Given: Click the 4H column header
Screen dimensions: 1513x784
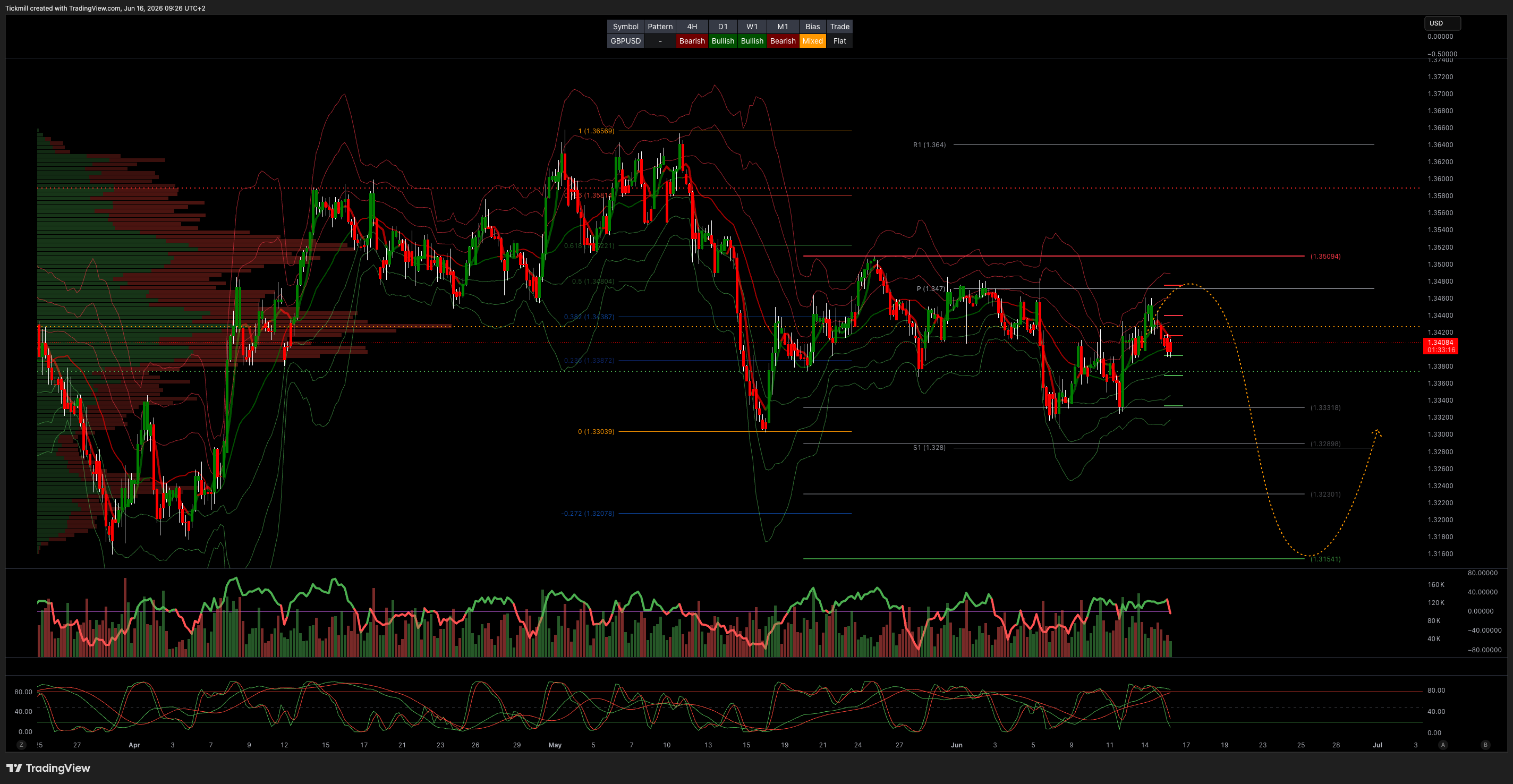Looking at the screenshot, I should point(692,27).
